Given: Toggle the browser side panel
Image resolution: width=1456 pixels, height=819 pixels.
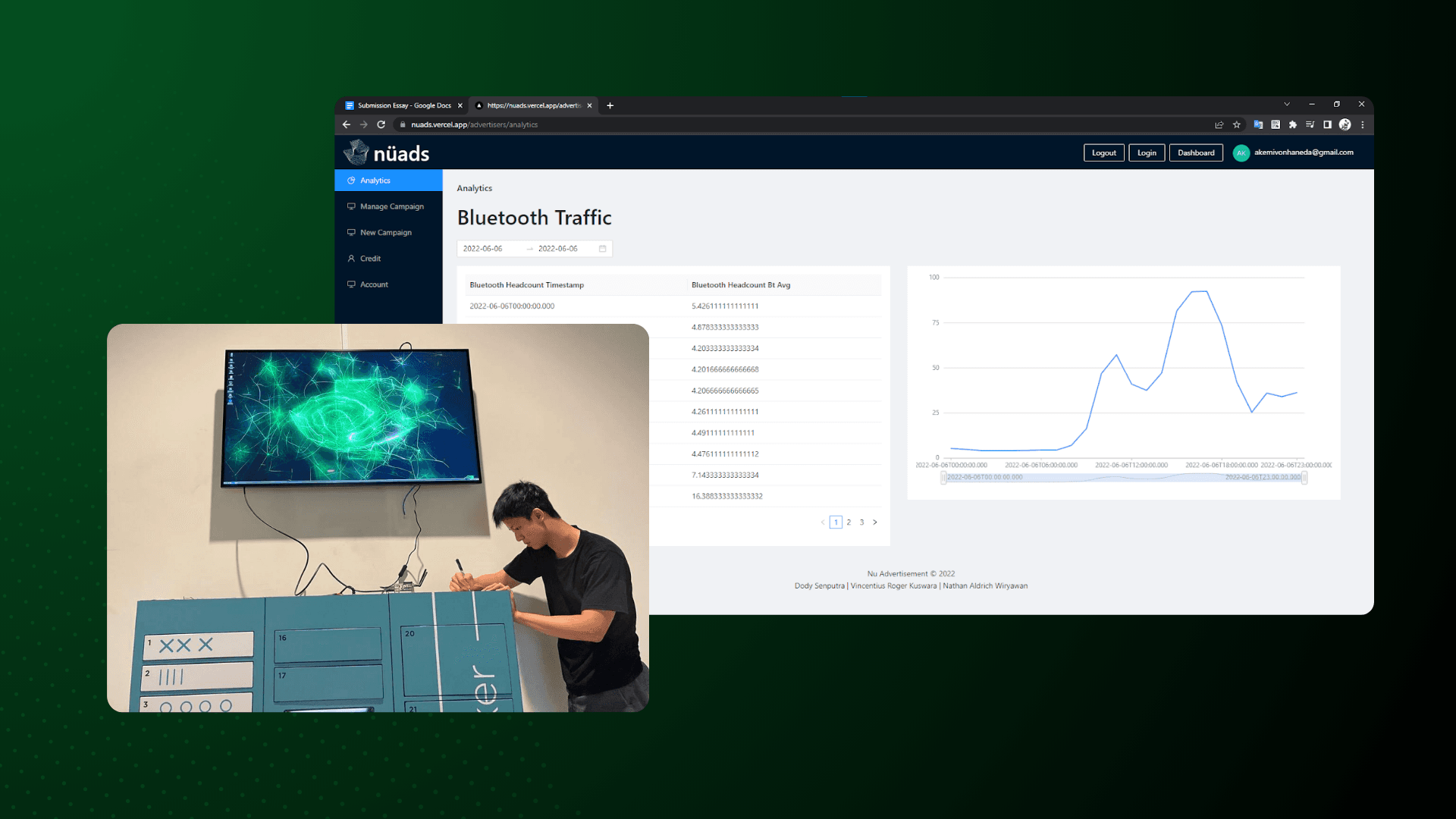Looking at the screenshot, I should [x=1327, y=125].
